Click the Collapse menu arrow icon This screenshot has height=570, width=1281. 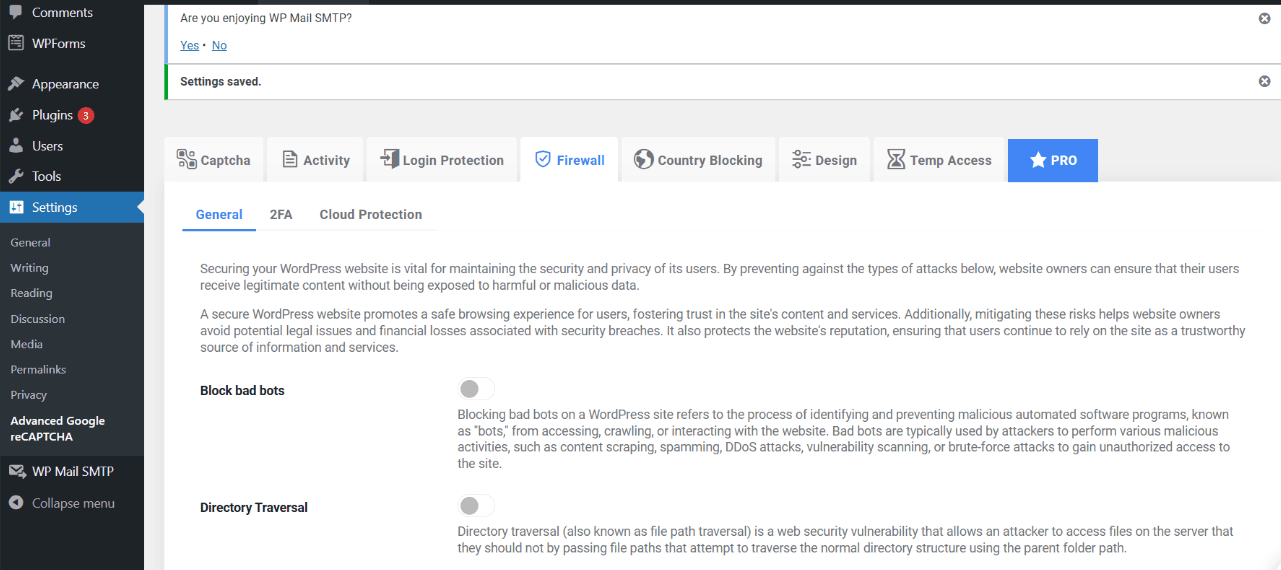16,503
